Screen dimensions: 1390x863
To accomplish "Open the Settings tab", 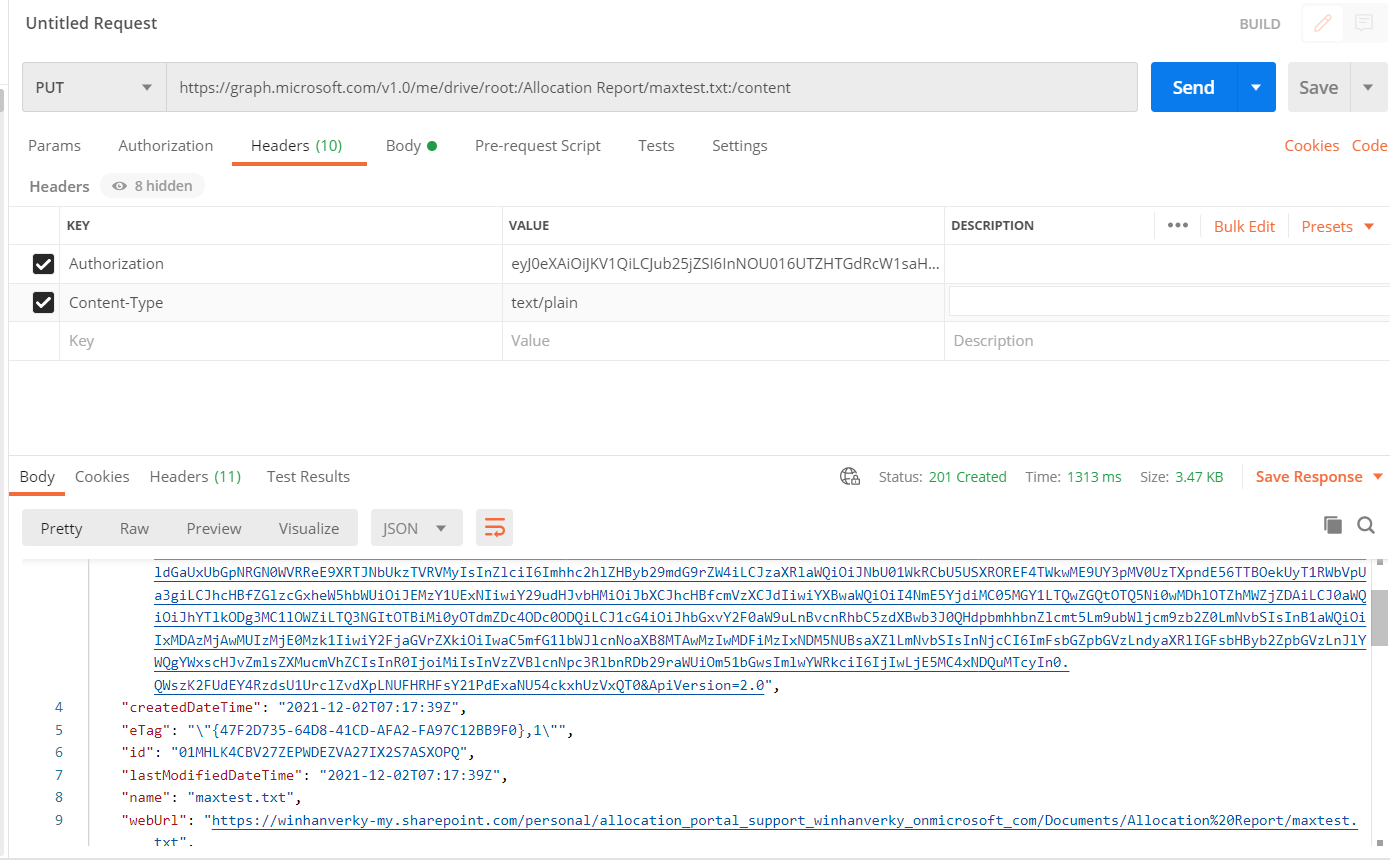I will tap(740, 146).
